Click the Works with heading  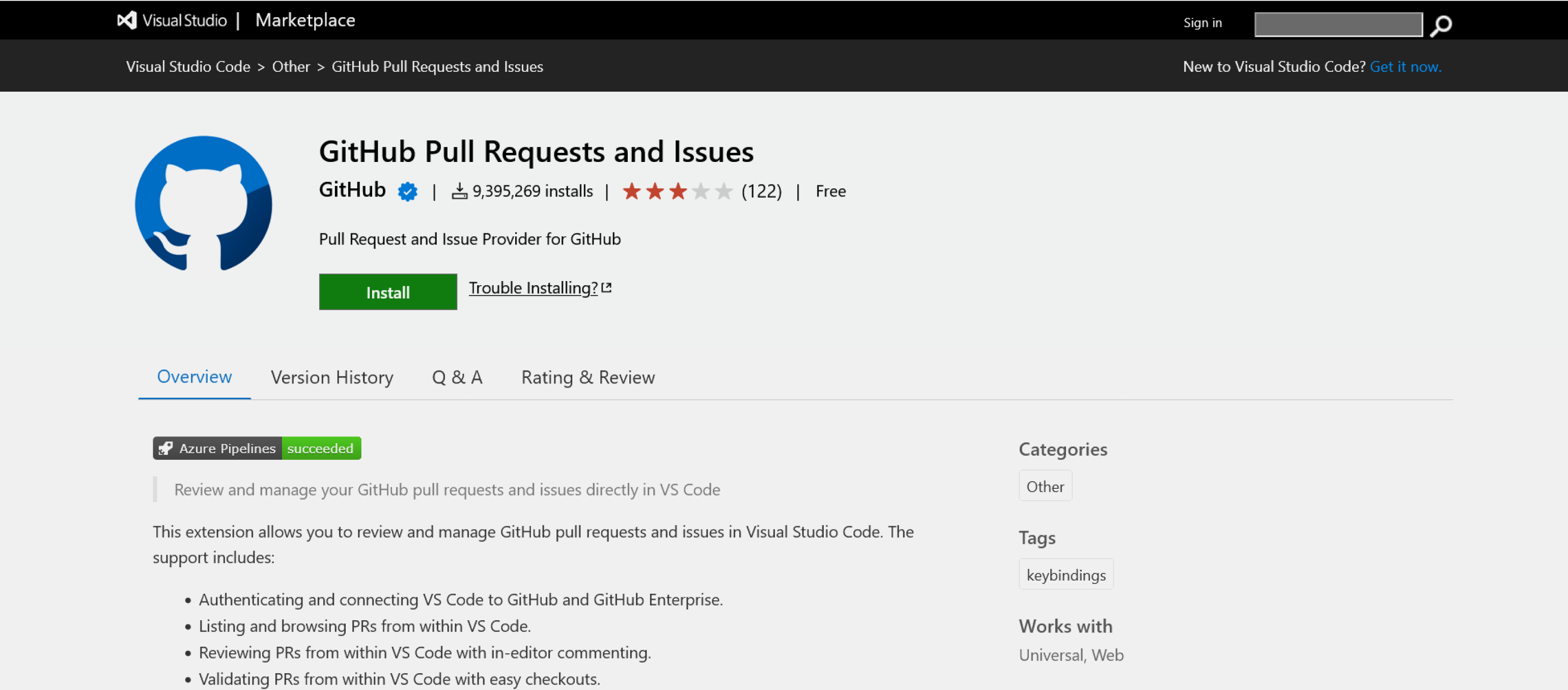(x=1065, y=626)
